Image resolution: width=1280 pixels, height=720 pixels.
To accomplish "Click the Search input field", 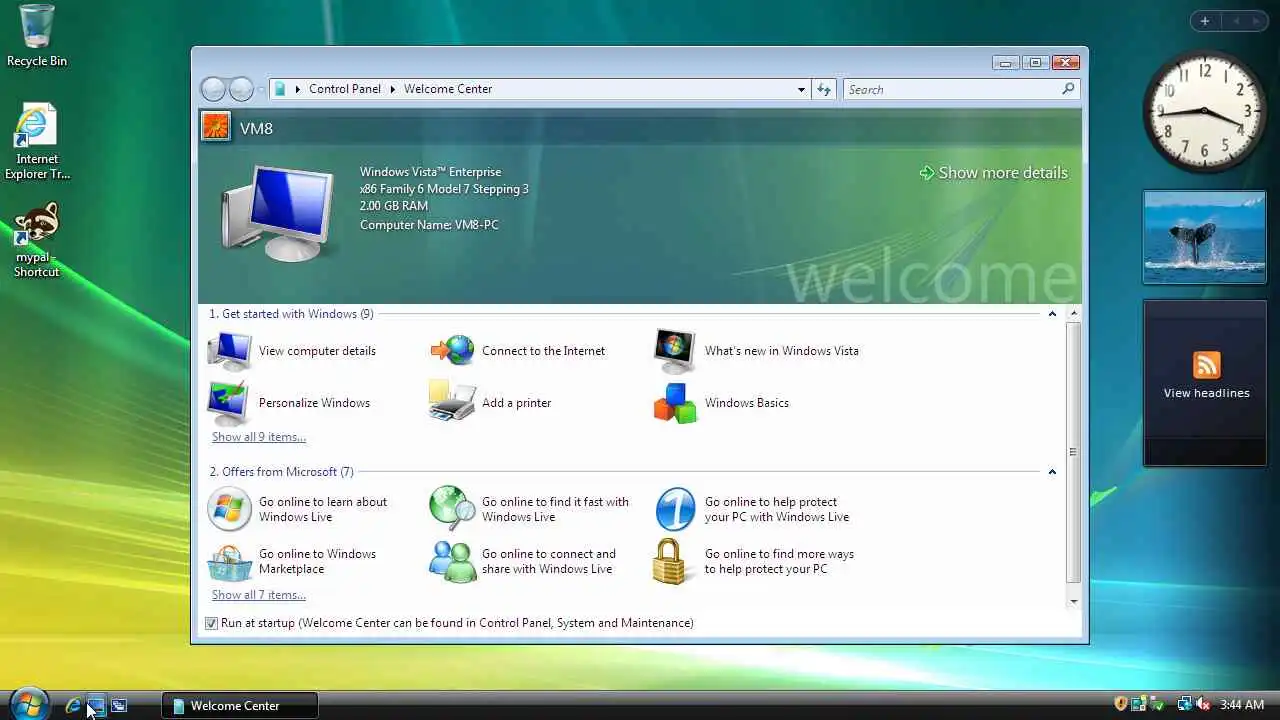I will pyautogui.click(x=950, y=89).
